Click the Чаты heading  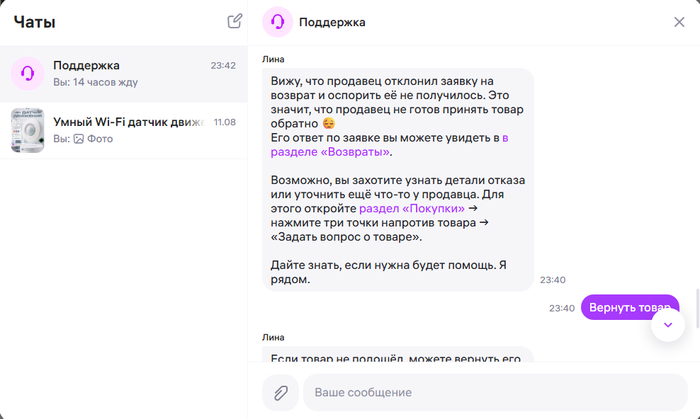pos(34,22)
